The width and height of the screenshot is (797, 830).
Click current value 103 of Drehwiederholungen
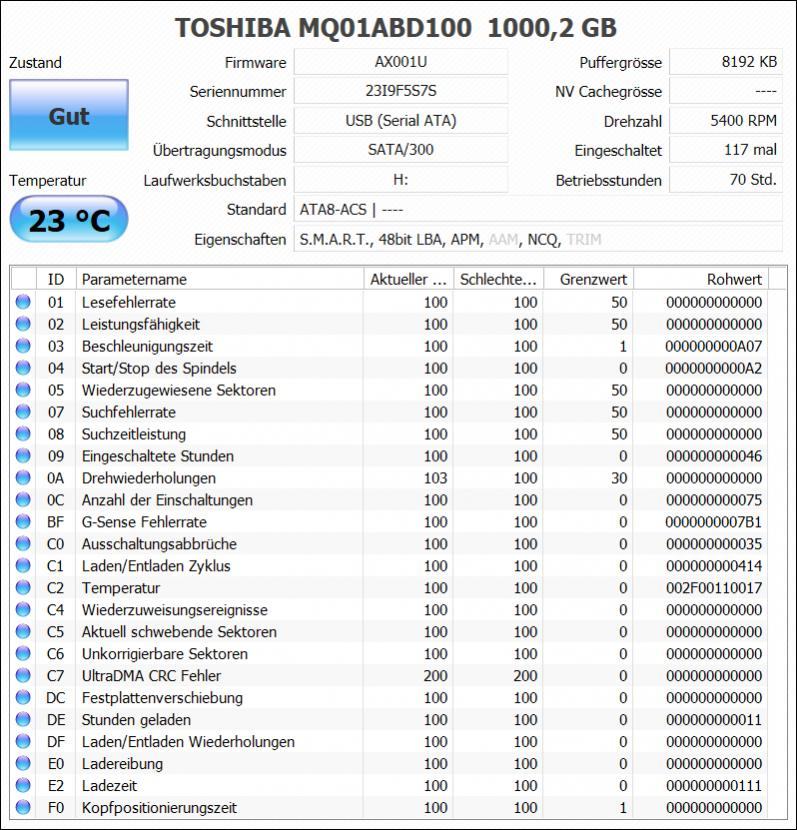coord(436,478)
